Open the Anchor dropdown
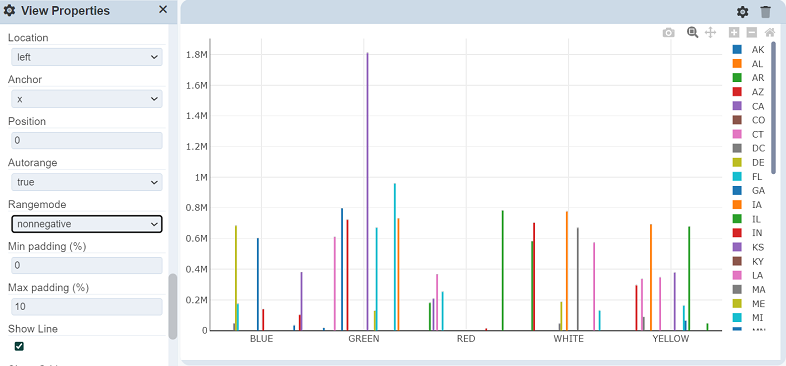The width and height of the screenshot is (786, 366). click(87, 99)
